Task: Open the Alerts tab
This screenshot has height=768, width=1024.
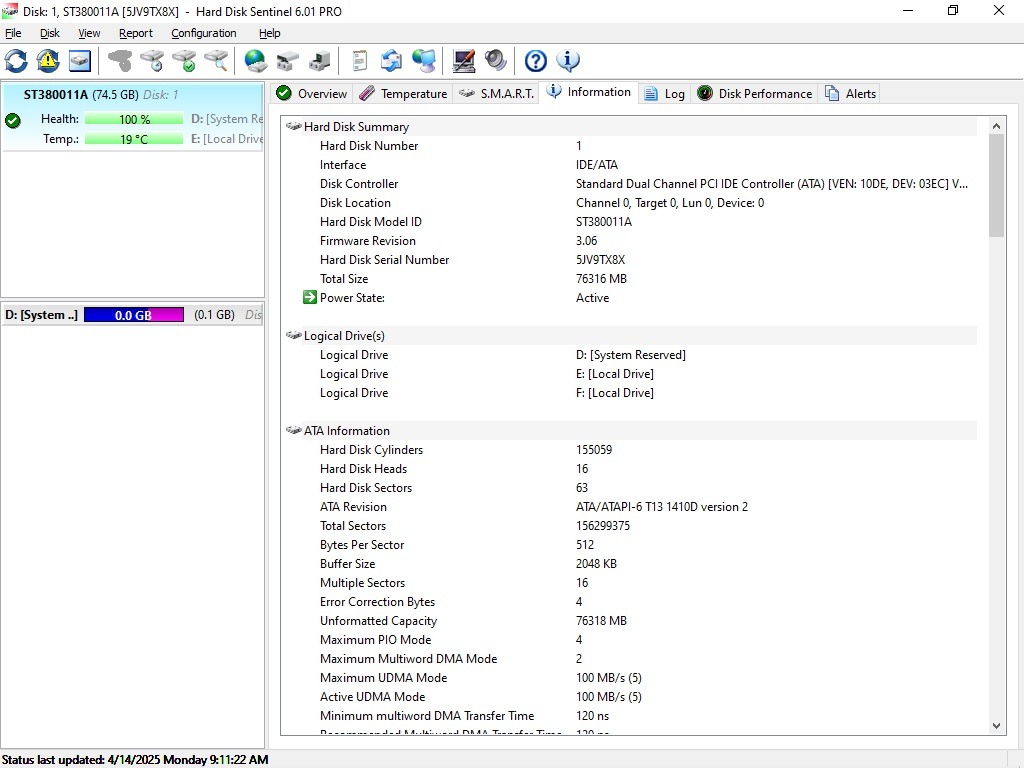Action: click(850, 93)
